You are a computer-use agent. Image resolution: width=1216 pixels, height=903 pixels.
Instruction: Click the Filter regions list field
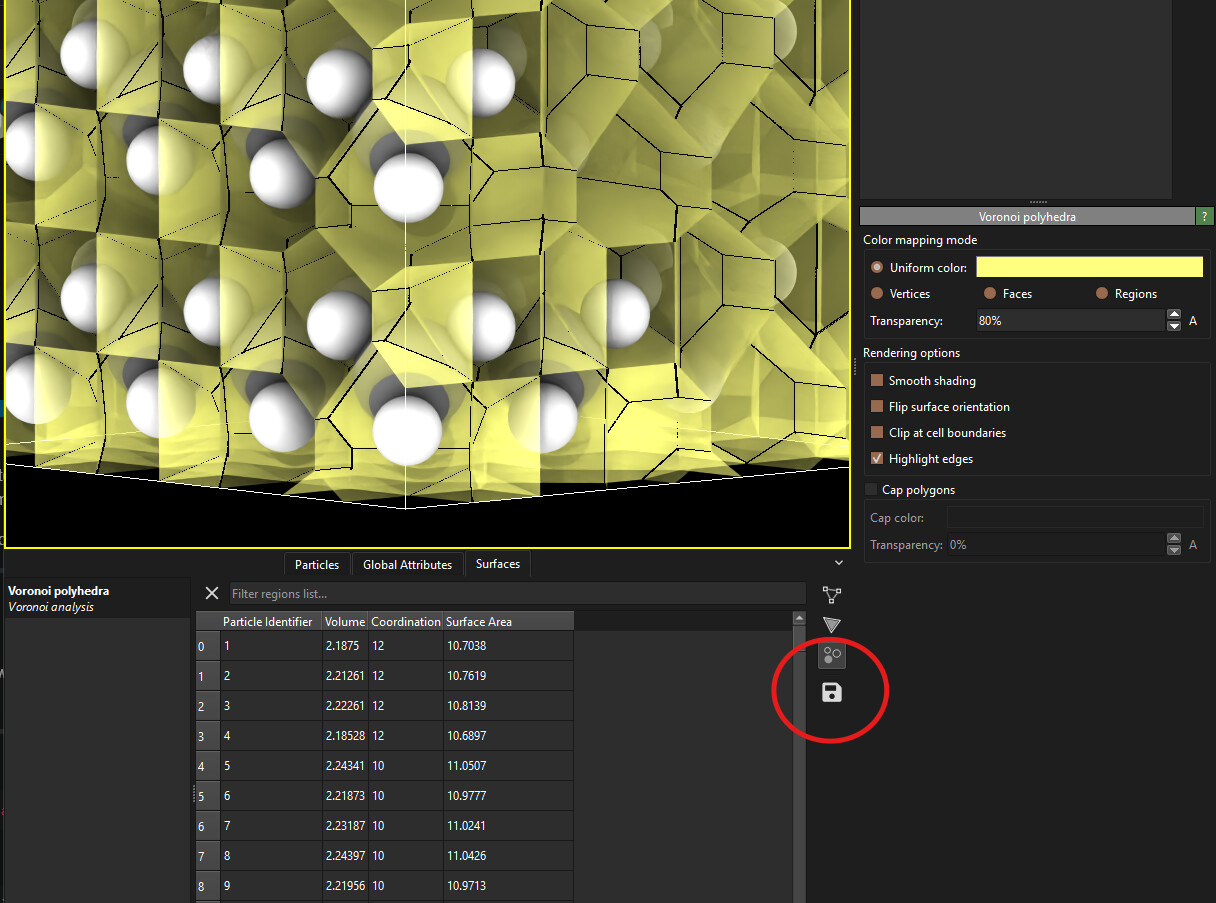(516, 594)
